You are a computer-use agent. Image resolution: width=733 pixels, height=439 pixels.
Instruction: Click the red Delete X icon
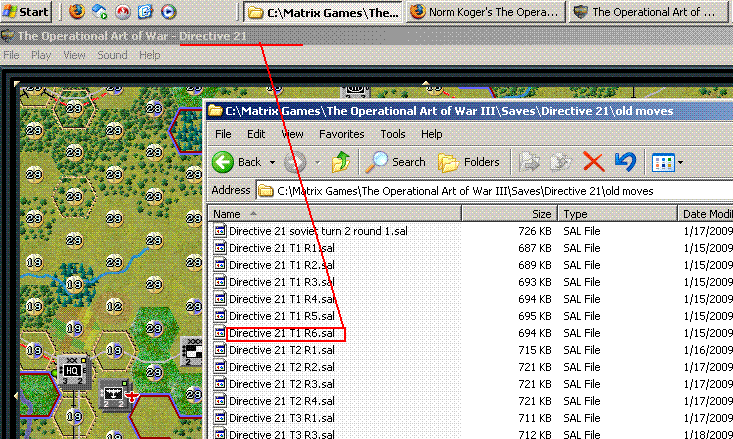594,162
